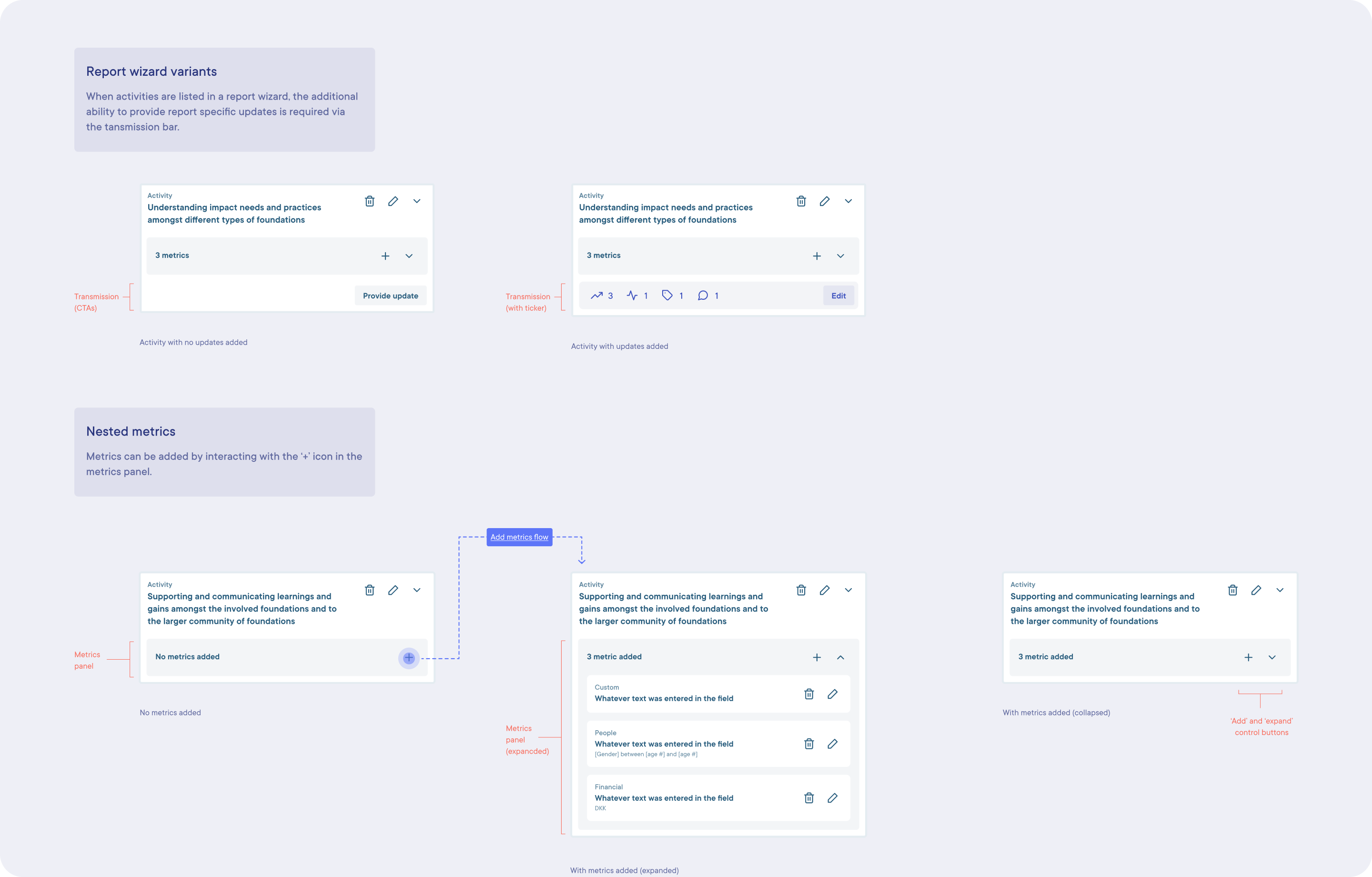
Task: Click the tag ticker icon
Action: [x=667, y=296]
